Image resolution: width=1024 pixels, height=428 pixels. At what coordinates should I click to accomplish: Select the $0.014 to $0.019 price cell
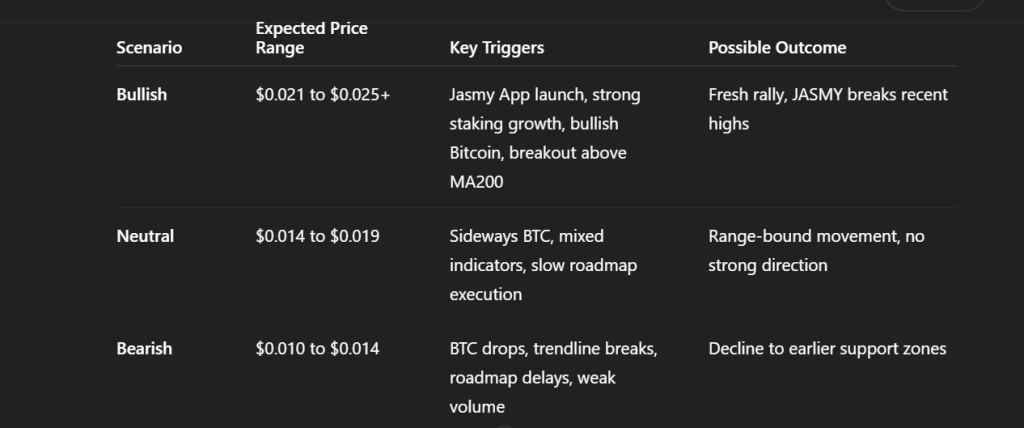pyautogui.click(x=317, y=237)
